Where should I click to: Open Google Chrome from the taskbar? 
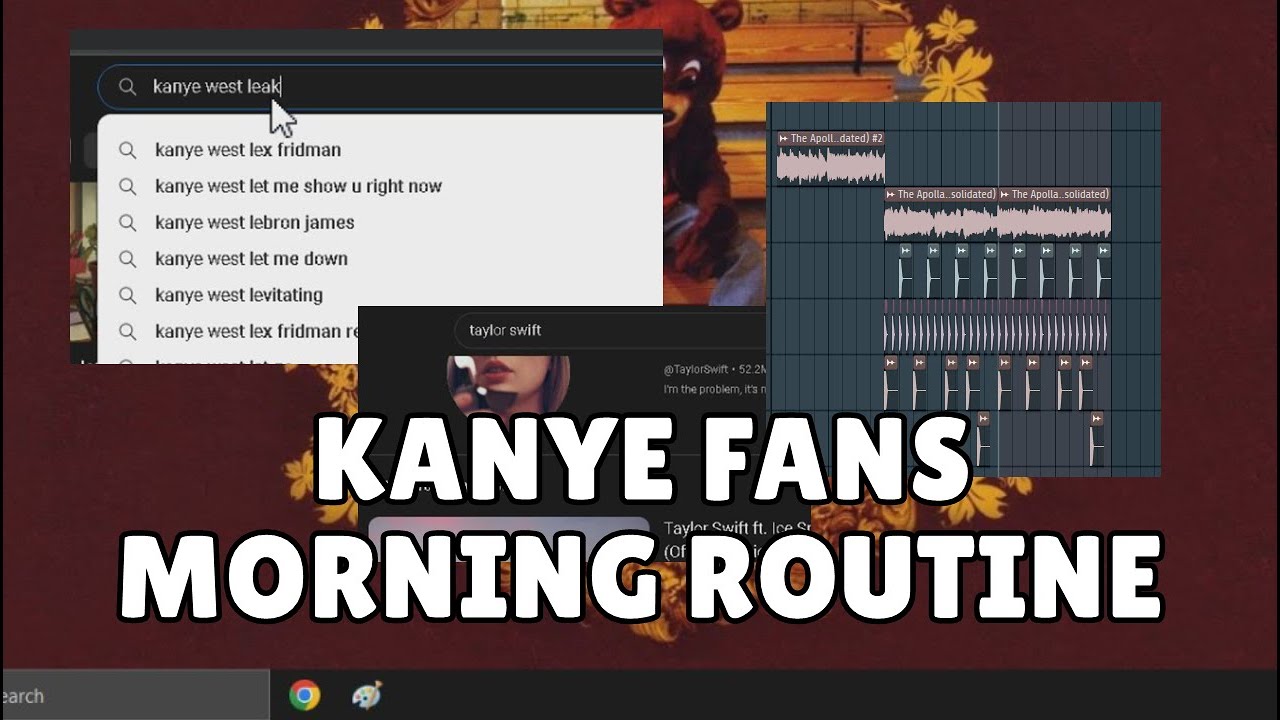305,695
